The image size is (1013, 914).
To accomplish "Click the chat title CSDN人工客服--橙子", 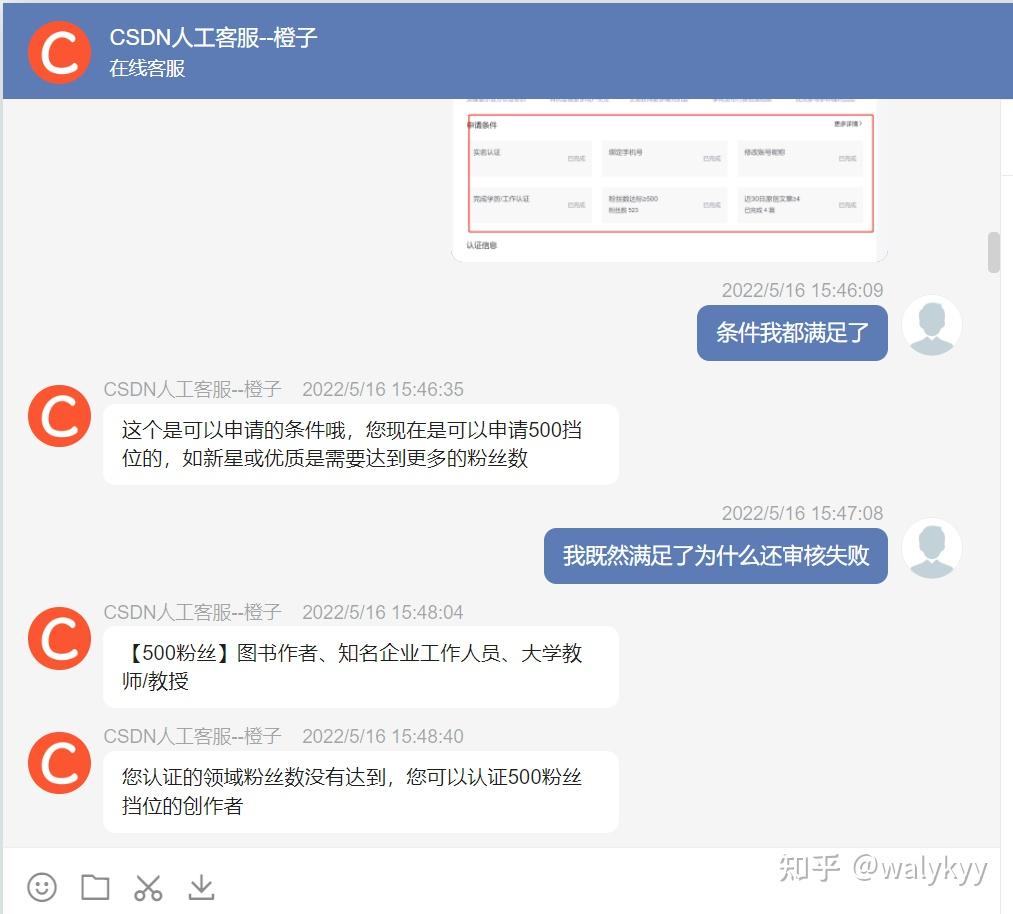I will 213,38.
